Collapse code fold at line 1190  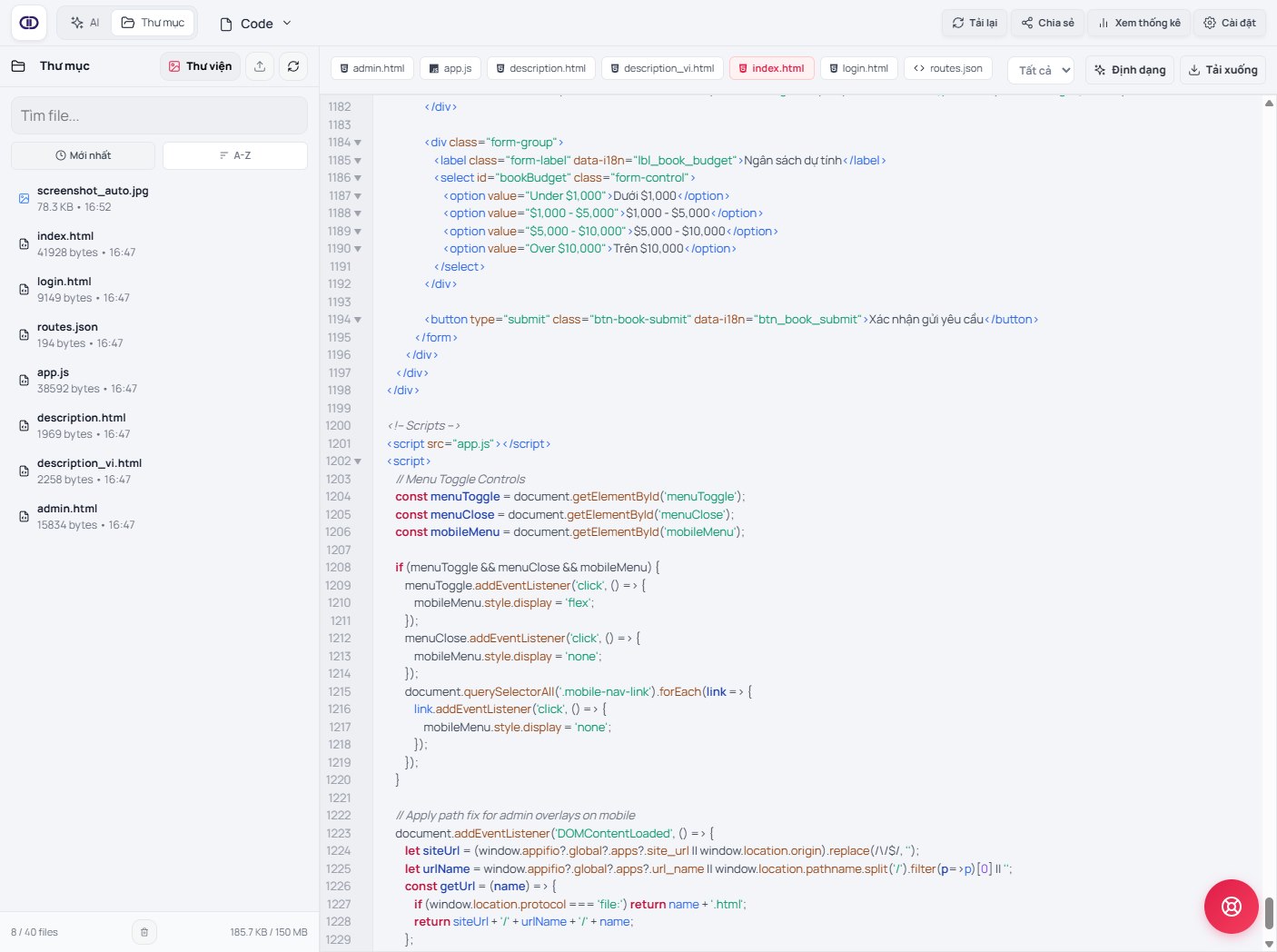pos(358,249)
